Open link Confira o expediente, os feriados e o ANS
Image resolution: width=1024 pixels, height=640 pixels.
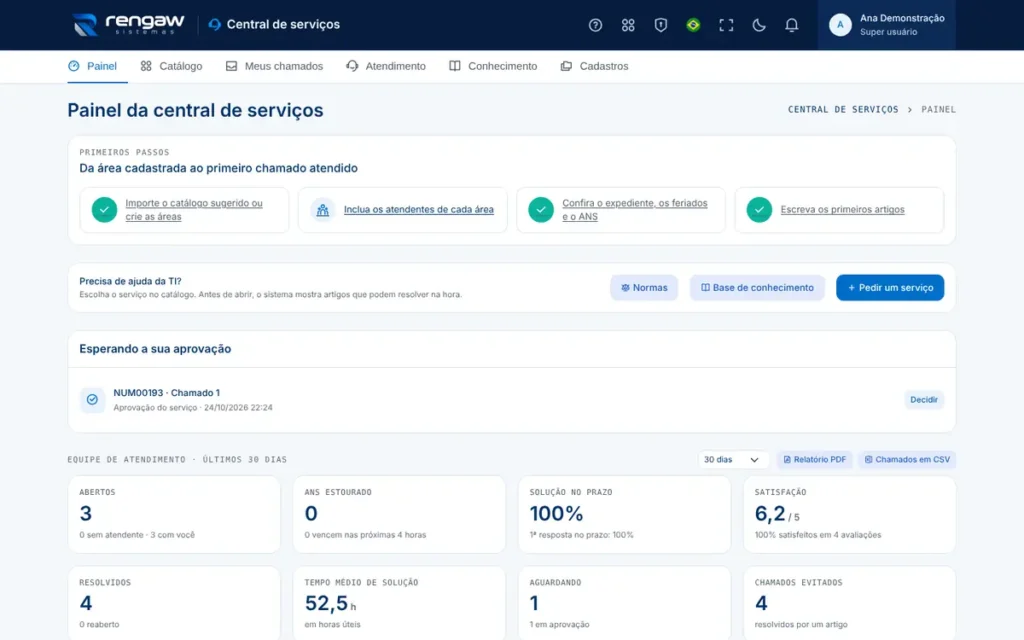click(635, 210)
